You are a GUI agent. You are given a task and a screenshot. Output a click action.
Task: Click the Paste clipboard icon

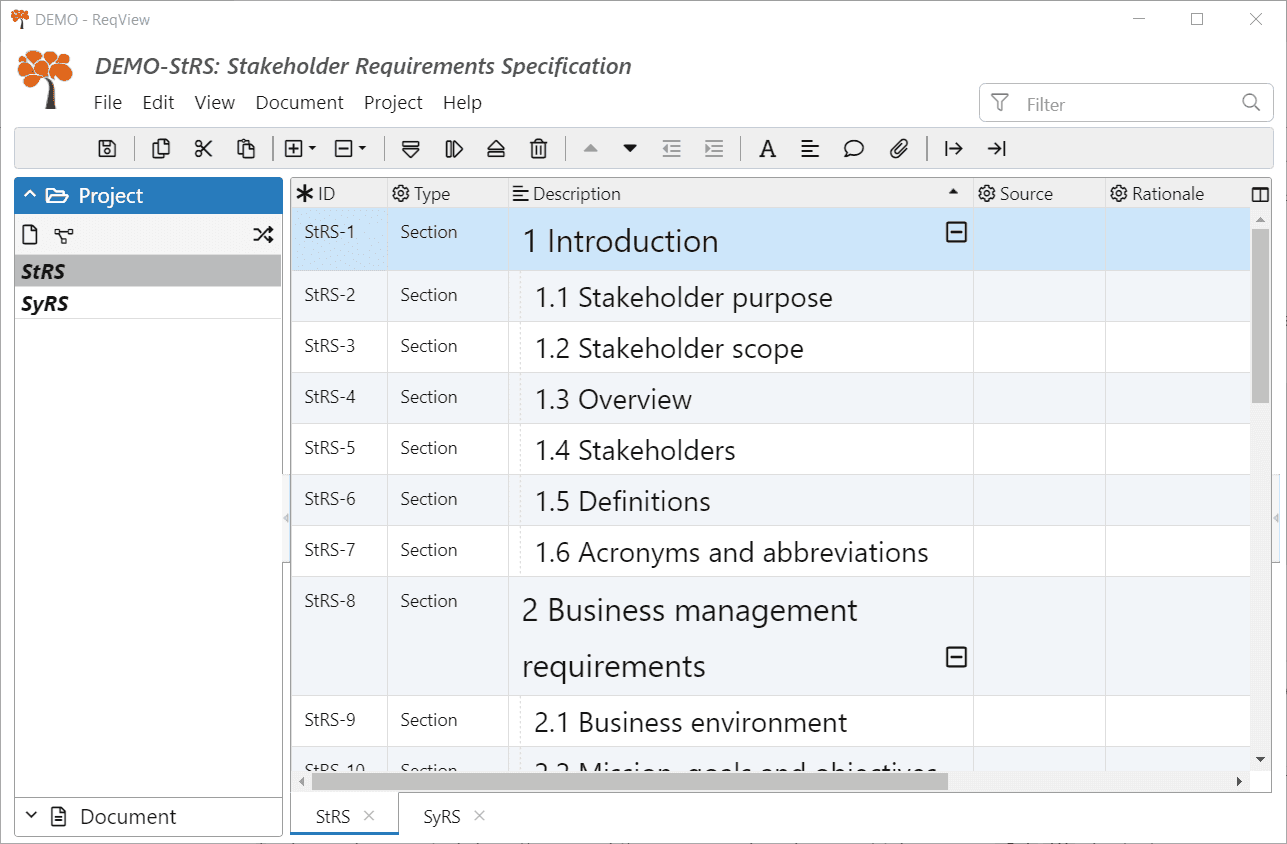pos(246,149)
